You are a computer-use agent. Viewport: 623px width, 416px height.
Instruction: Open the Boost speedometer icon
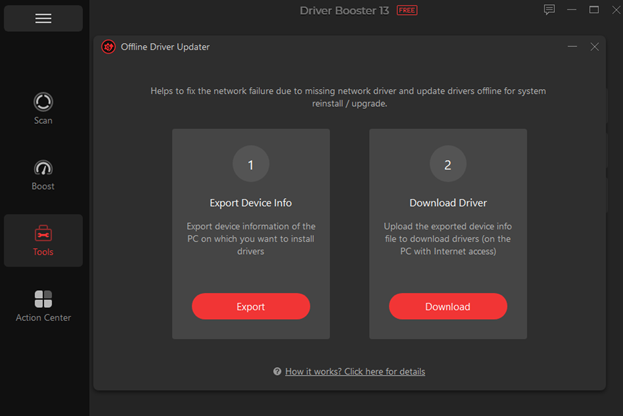click(43, 168)
